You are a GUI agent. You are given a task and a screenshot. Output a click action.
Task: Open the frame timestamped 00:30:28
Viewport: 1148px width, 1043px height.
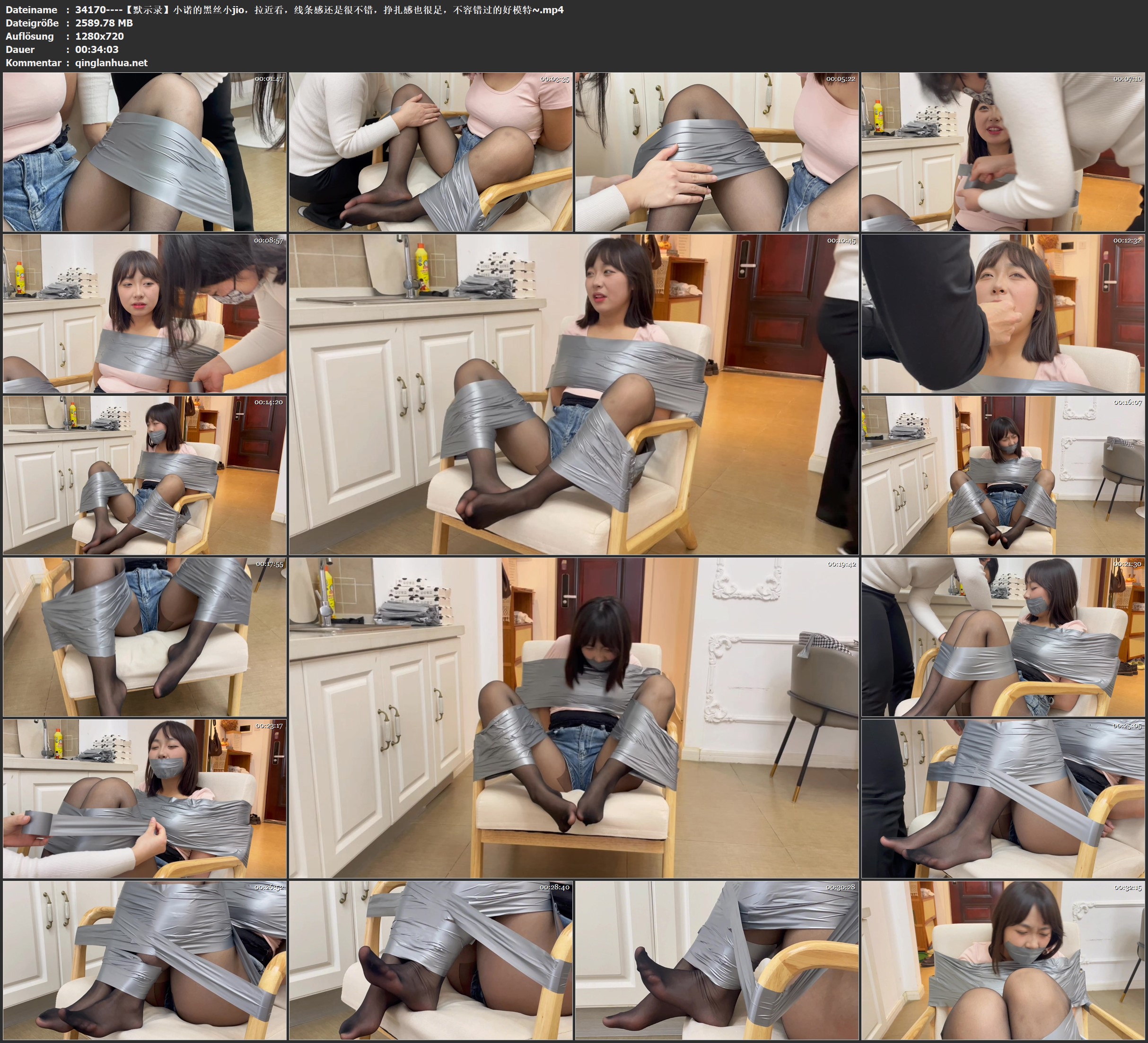(x=716, y=960)
